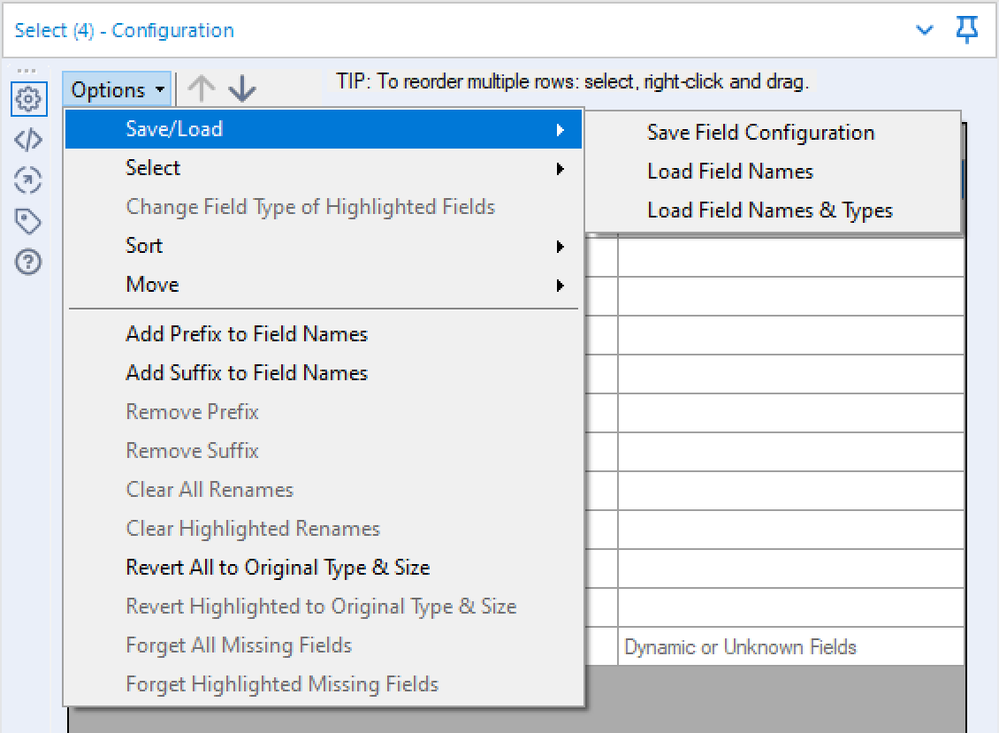The width and height of the screenshot is (999, 733).
Task: Select Add Suffix to Field Names
Action: click(246, 373)
